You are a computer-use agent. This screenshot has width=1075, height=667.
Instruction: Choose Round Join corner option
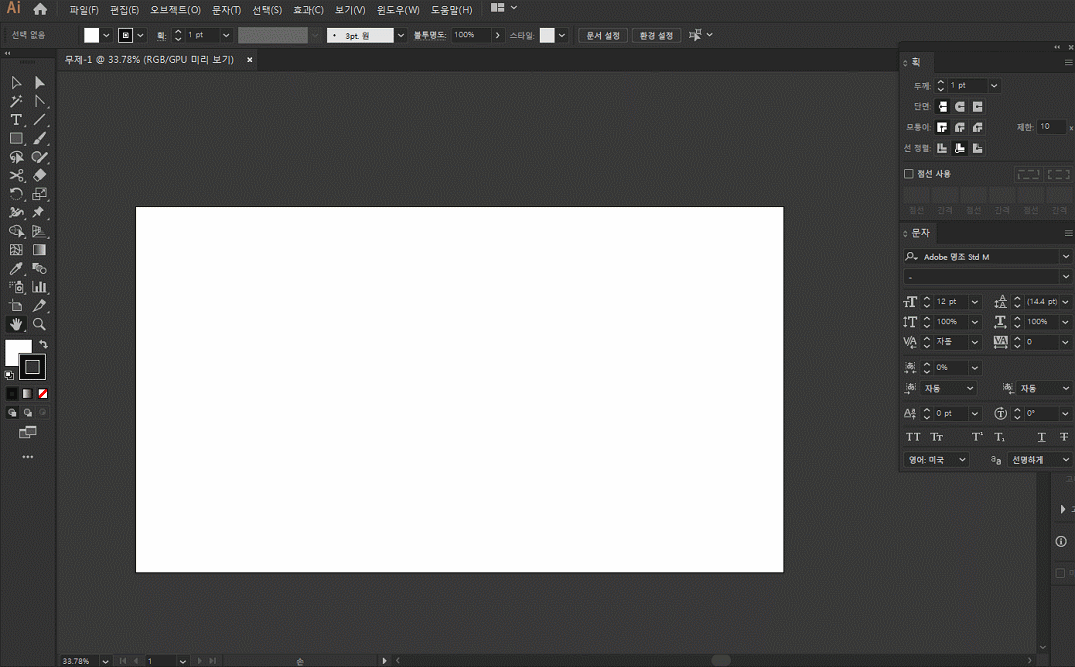coord(960,127)
